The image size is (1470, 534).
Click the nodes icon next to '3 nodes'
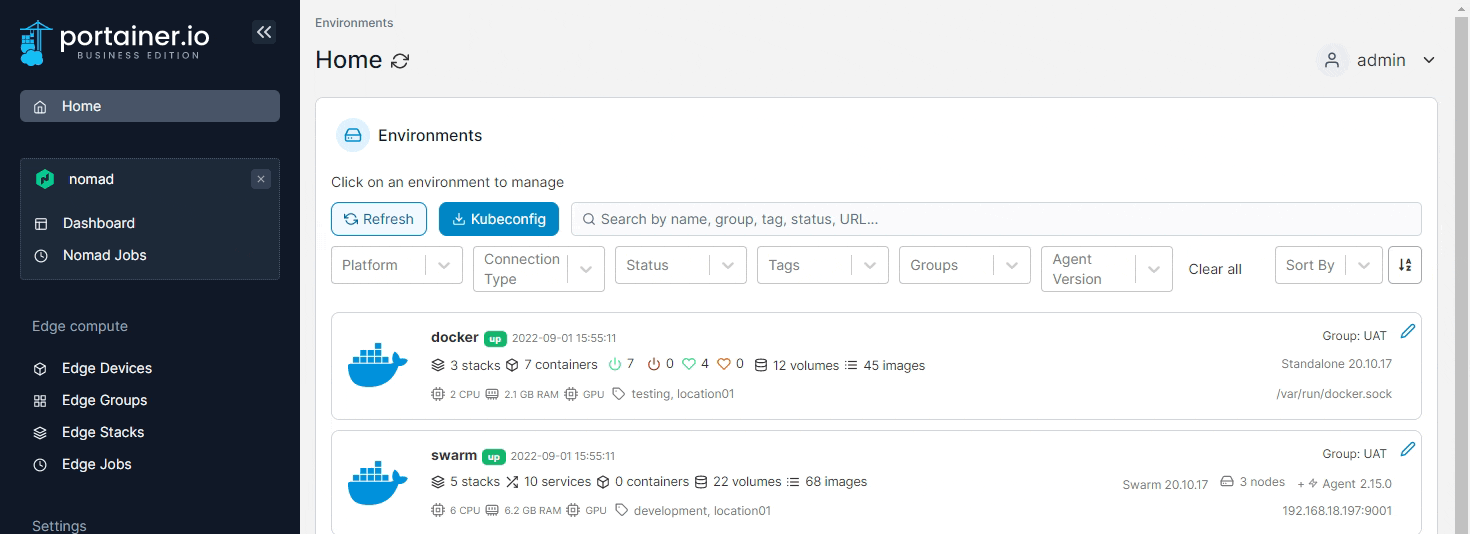click(1227, 482)
